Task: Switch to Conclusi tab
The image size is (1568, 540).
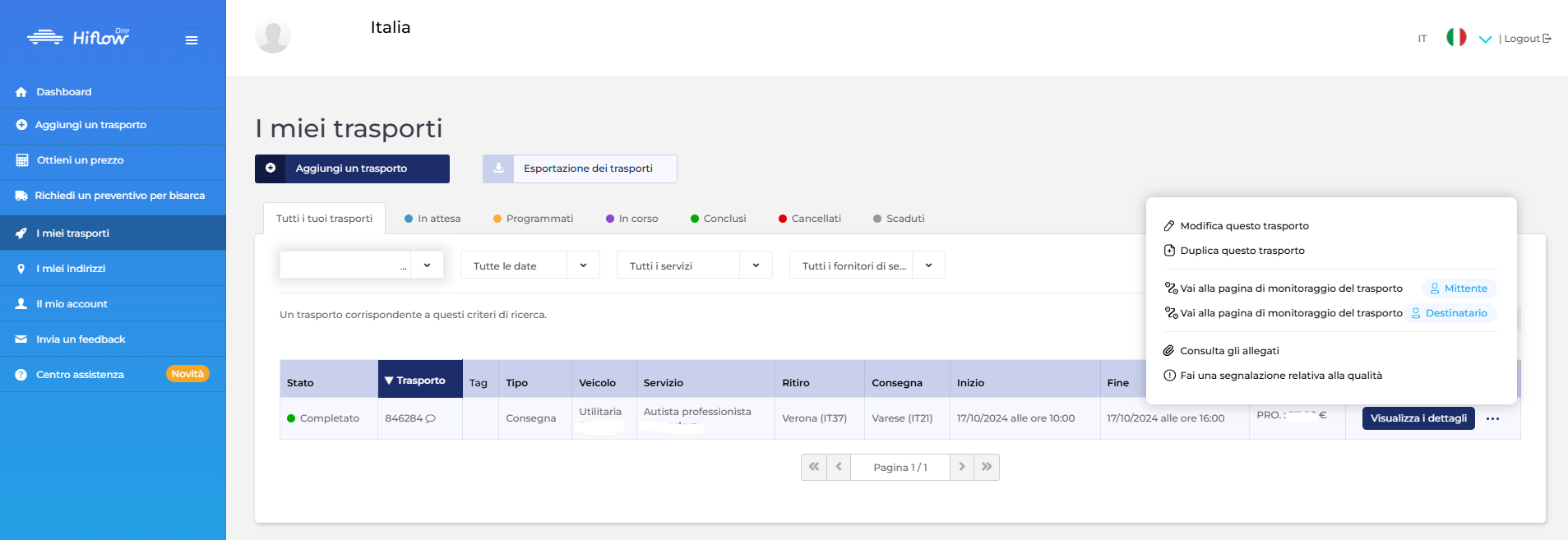Action: pos(718,219)
